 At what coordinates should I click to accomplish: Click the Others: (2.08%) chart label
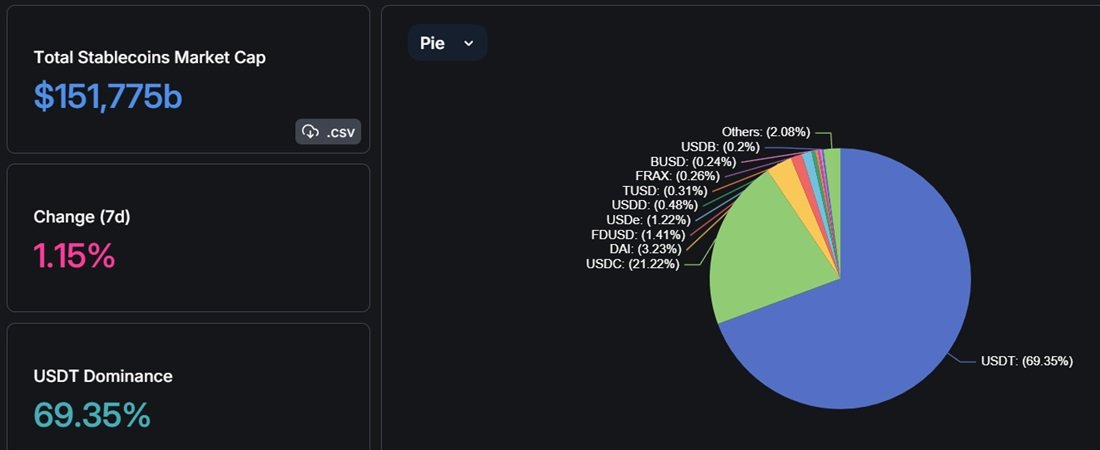(x=766, y=131)
